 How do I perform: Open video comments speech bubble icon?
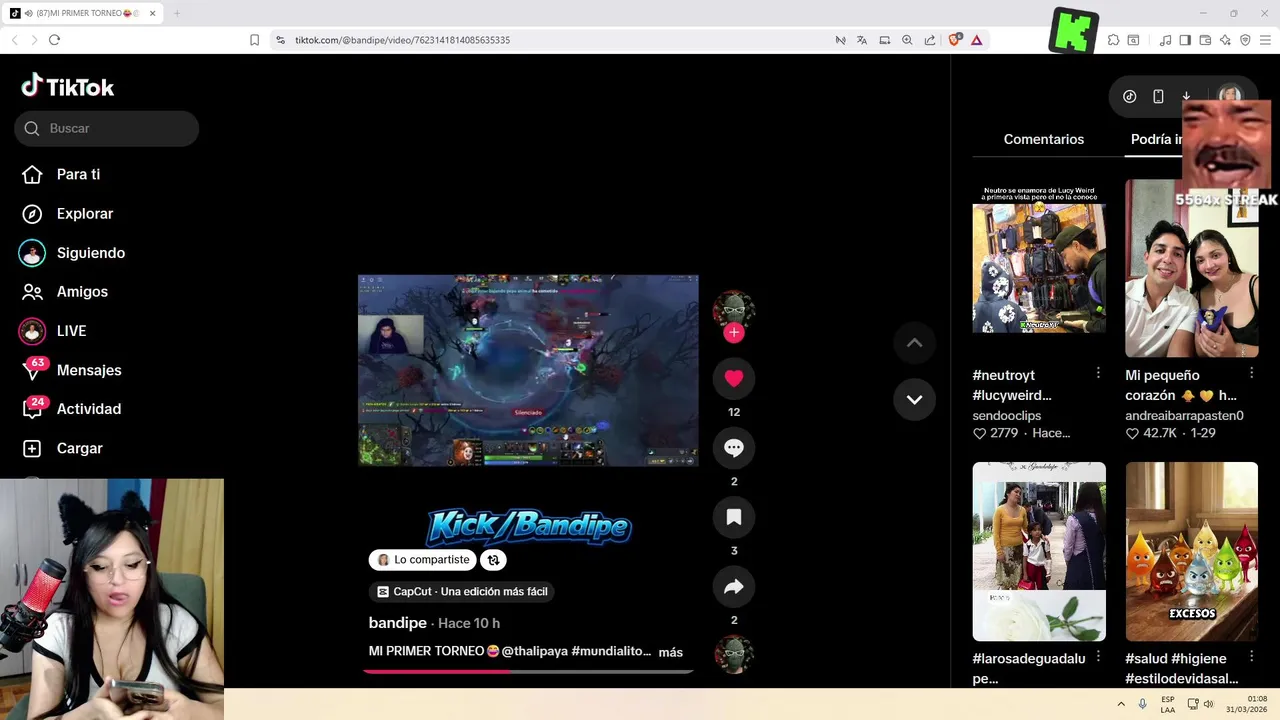pyautogui.click(x=734, y=448)
